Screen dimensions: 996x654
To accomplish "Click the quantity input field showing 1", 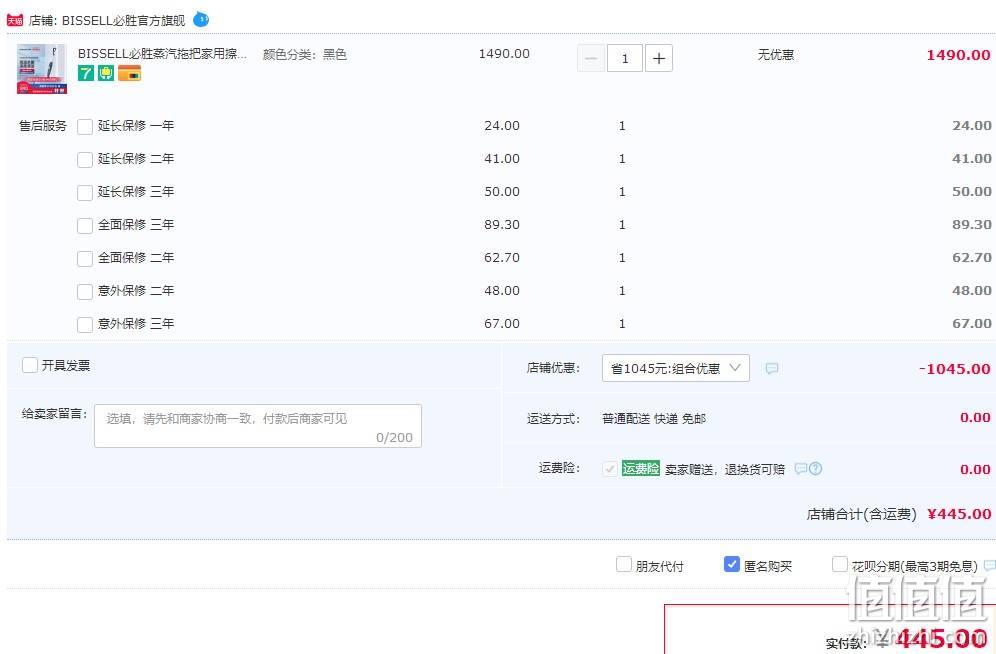I will pyautogui.click(x=625, y=58).
